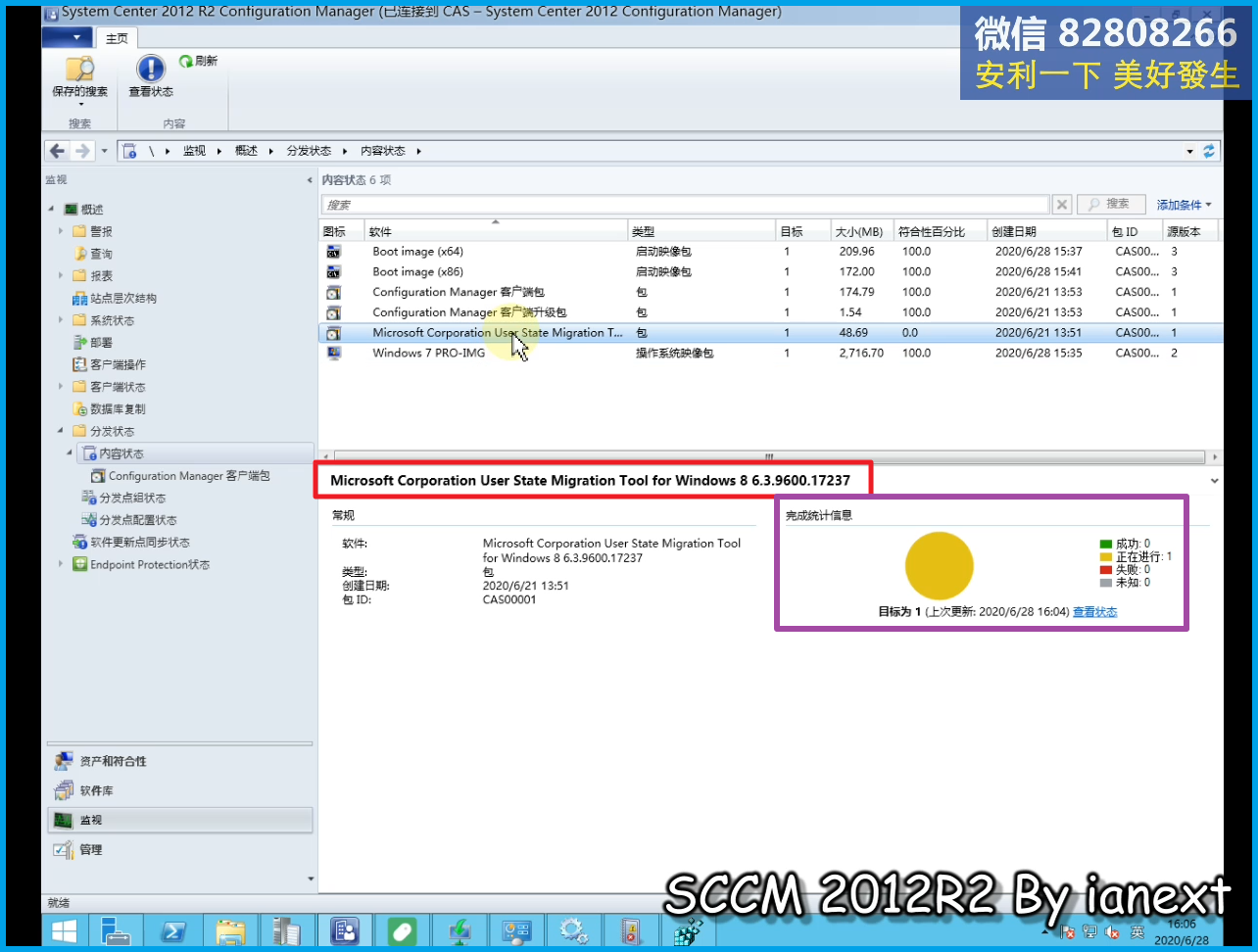Go forward with the navigation arrow
Viewport: 1258px width, 952px height.
pyautogui.click(x=82, y=151)
